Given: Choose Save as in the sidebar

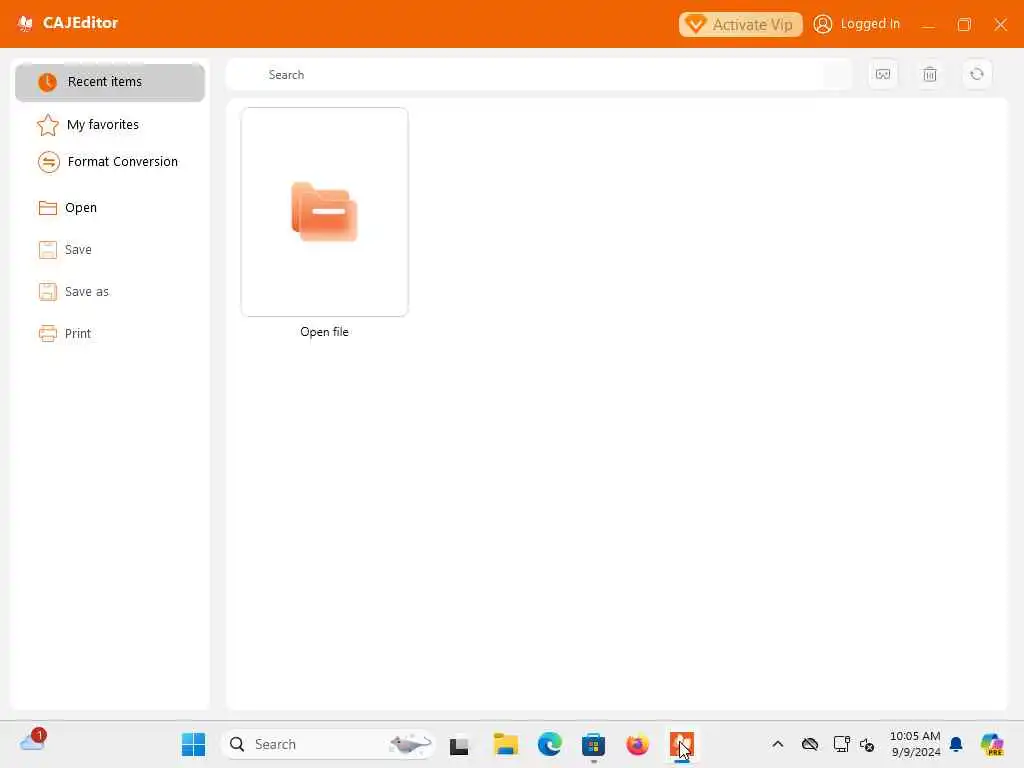Looking at the screenshot, I should 74,291.
